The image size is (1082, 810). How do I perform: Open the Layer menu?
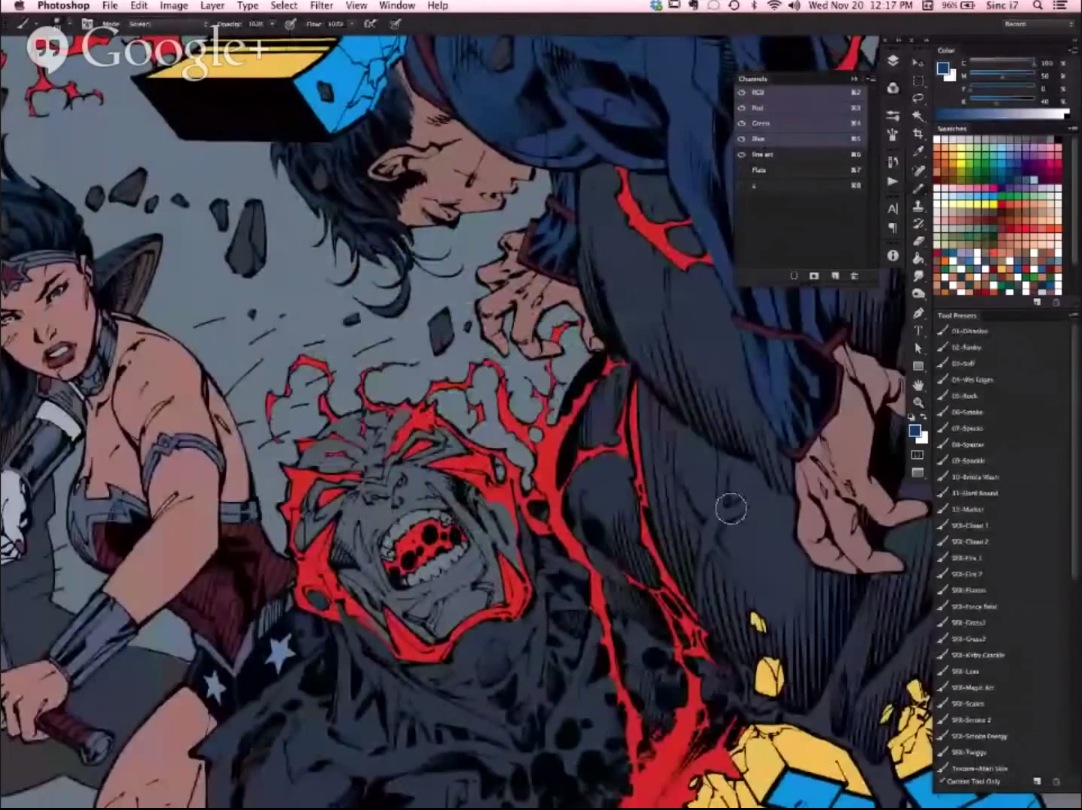[x=212, y=6]
